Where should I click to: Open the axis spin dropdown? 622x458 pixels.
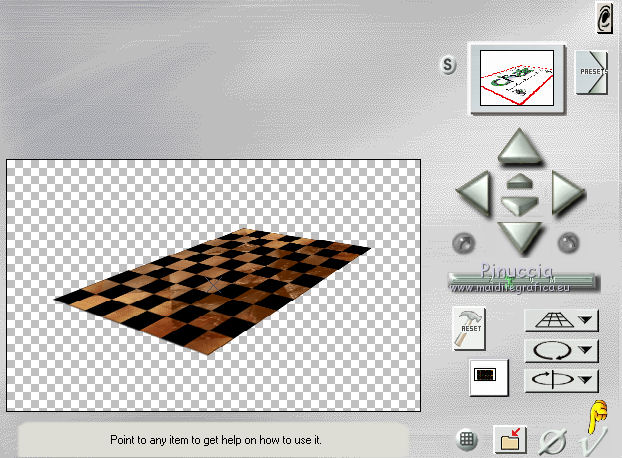point(561,380)
